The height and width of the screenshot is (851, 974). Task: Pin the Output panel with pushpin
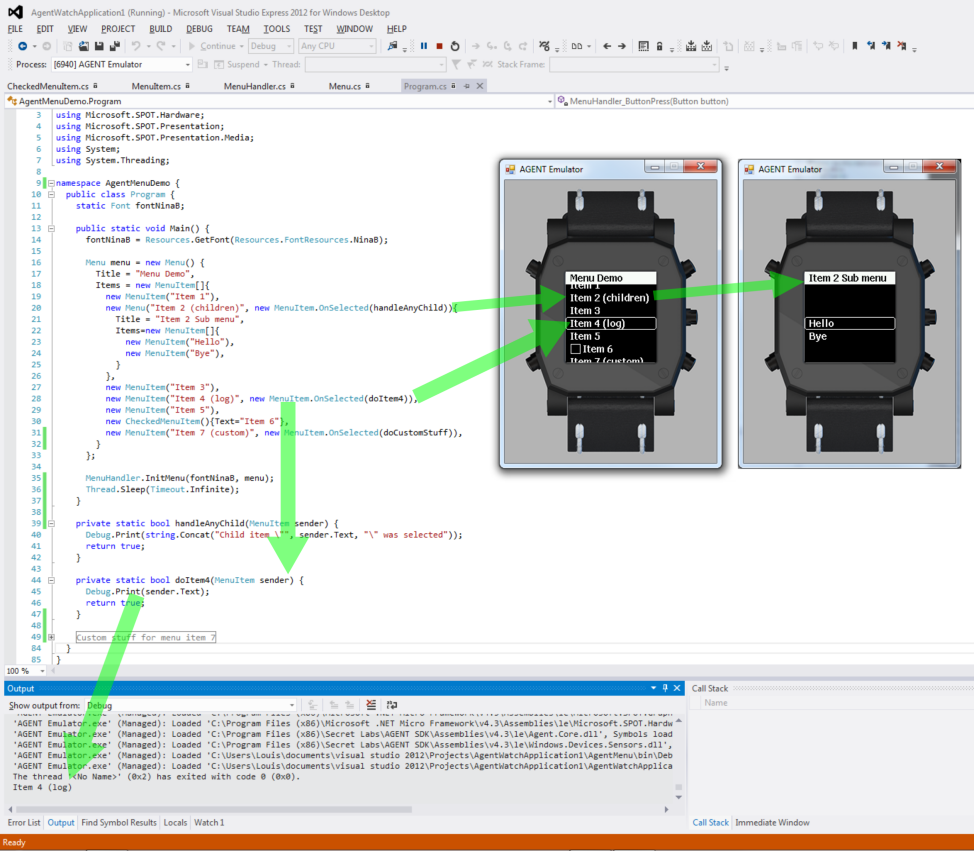(665, 688)
